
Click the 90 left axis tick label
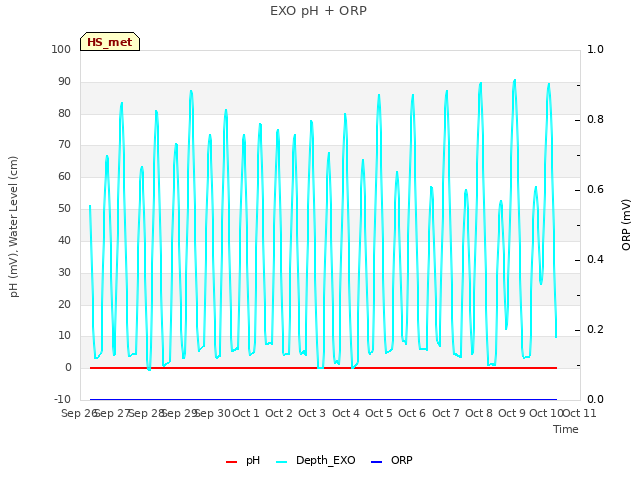click(x=64, y=82)
